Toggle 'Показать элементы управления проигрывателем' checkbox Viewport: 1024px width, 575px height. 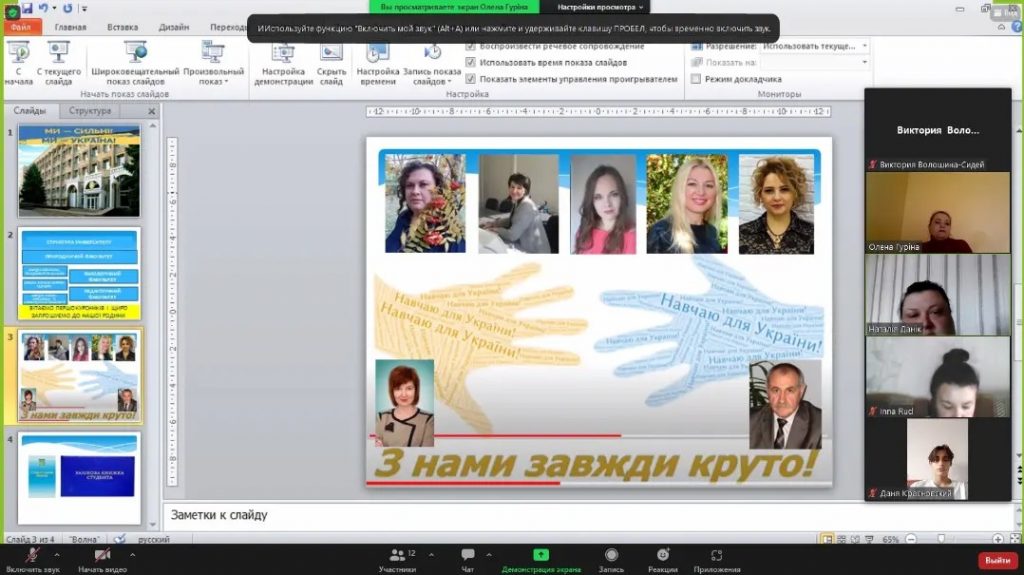[471, 78]
